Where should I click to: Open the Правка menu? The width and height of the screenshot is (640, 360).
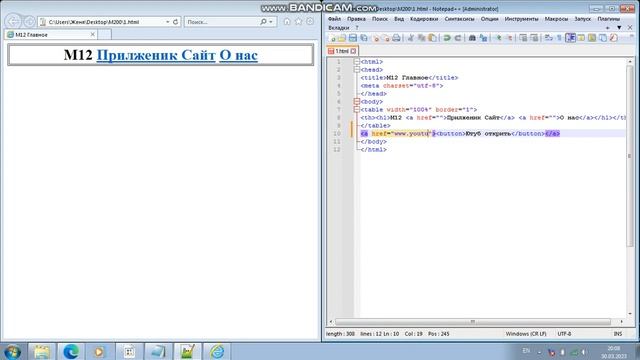point(356,19)
